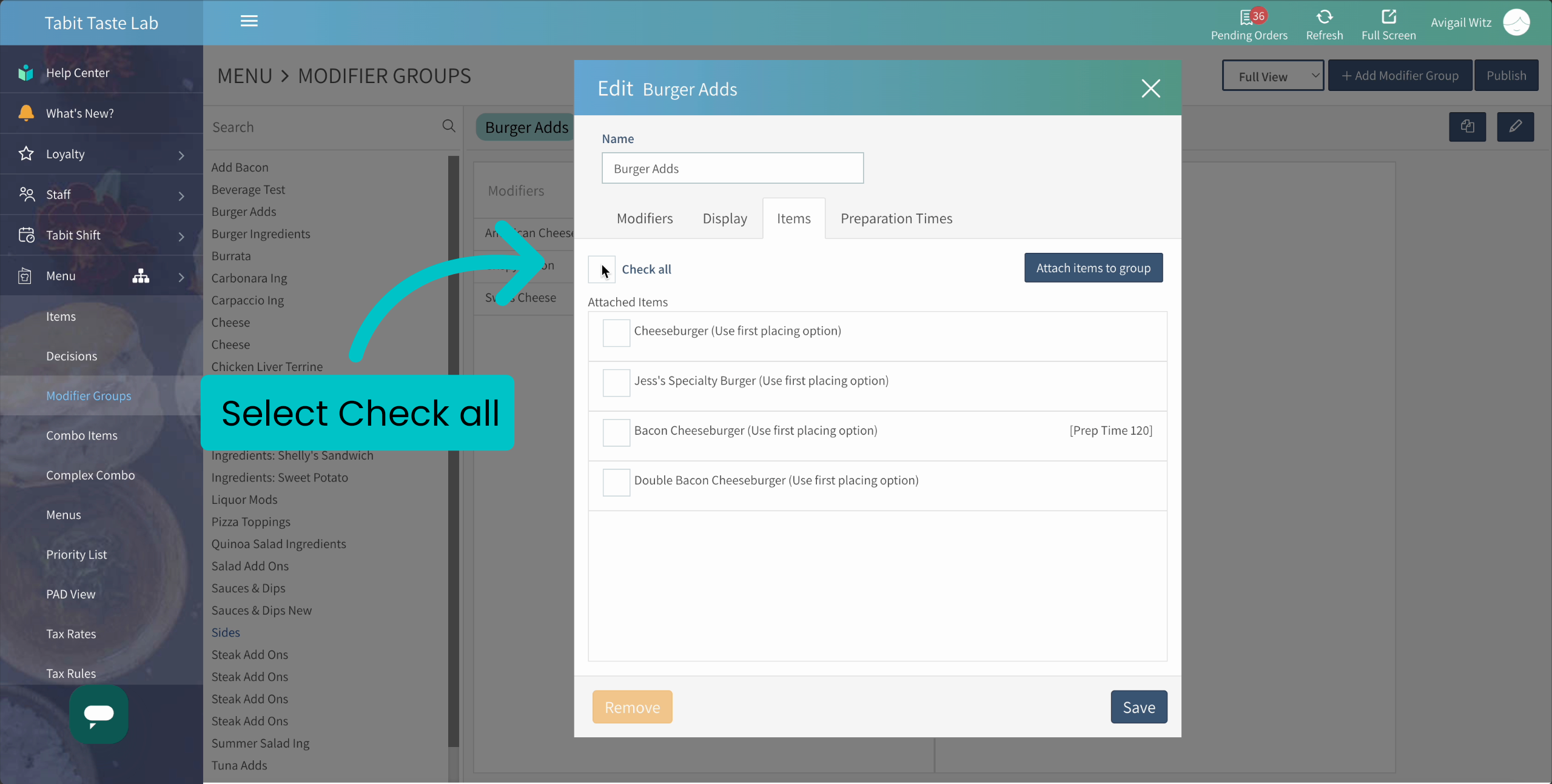Open Combo Items in the sidebar
1552x784 pixels.
coord(82,435)
